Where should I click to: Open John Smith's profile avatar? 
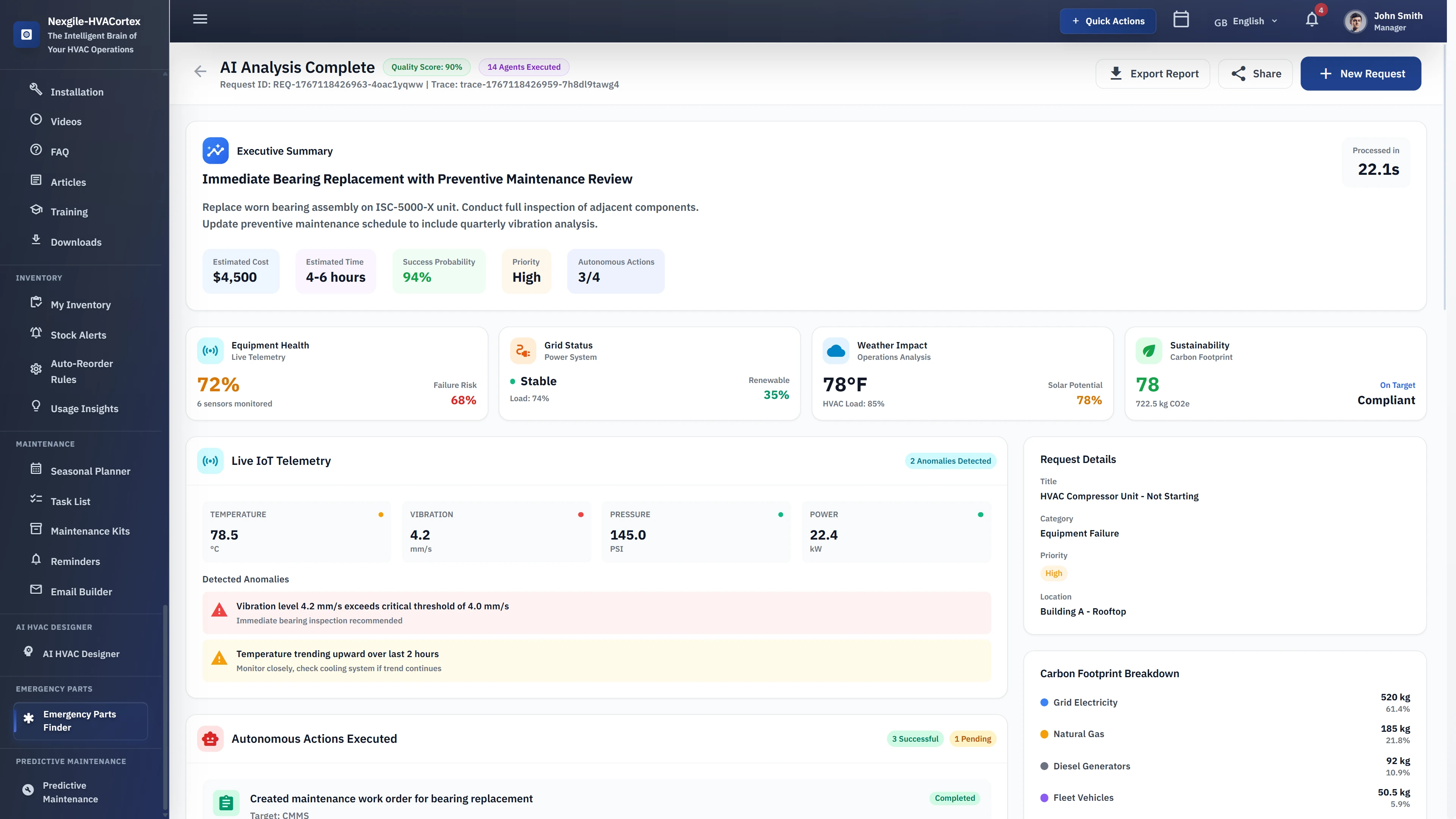[1355, 21]
